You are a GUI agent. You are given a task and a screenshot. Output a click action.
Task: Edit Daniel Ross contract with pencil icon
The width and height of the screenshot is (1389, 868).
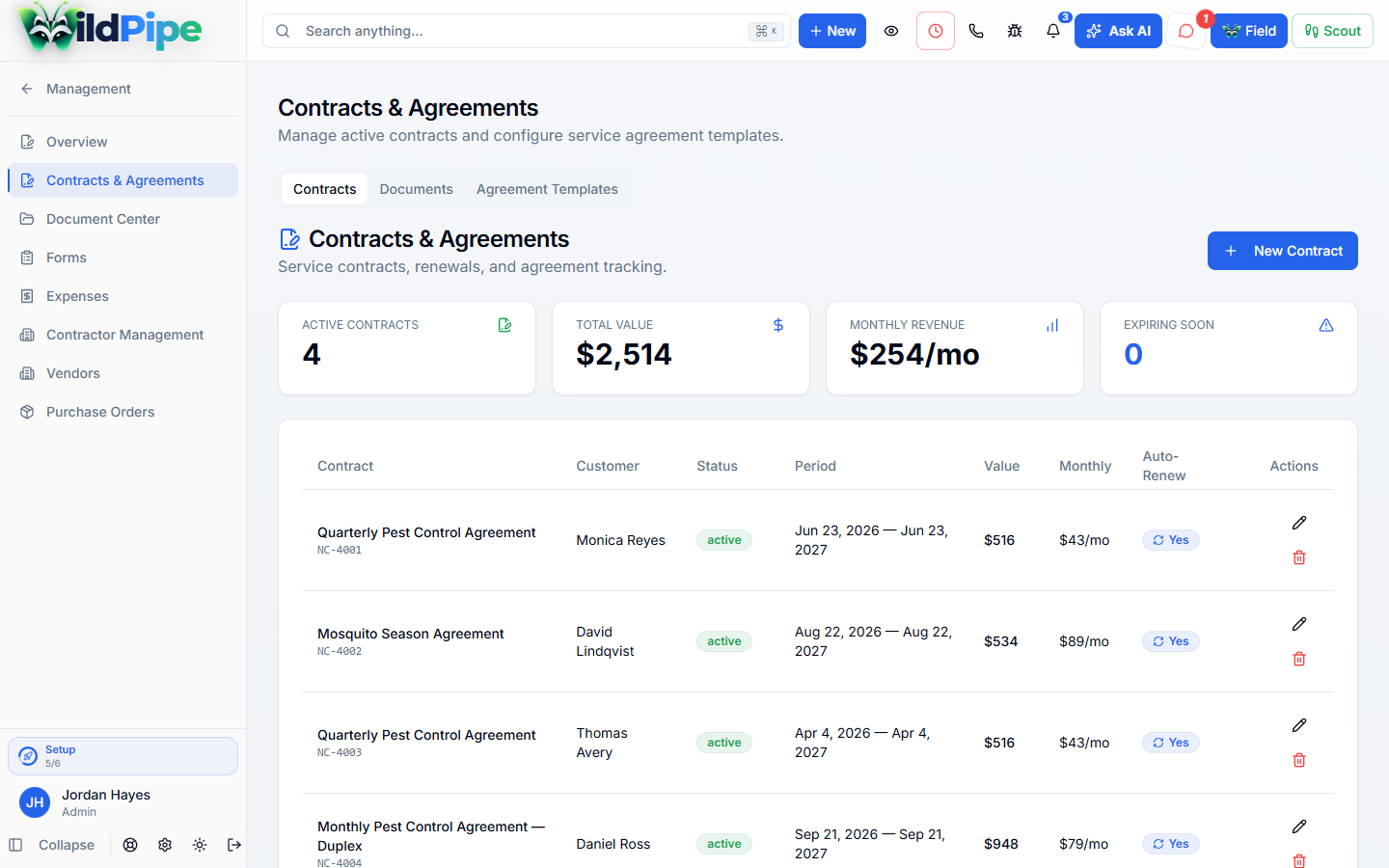[1299, 827]
